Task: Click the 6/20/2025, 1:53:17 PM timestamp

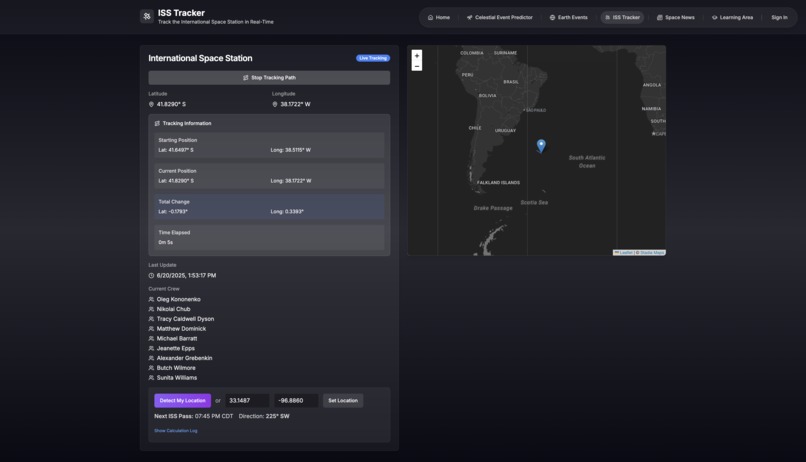Action: click(186, 275)
